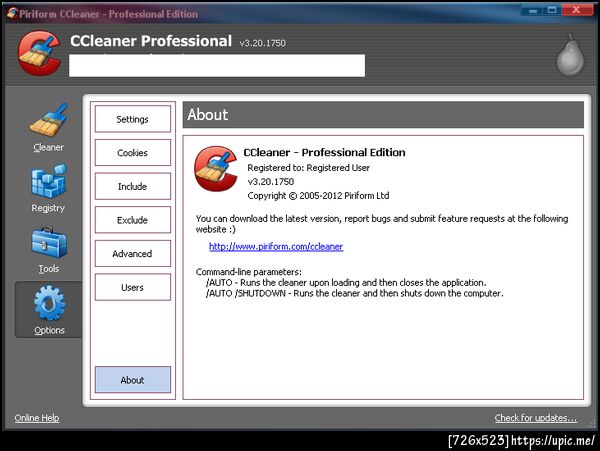Click the 'Registered to: Registered User' text
Screen dimensions: 600x451
click(308, 168)
